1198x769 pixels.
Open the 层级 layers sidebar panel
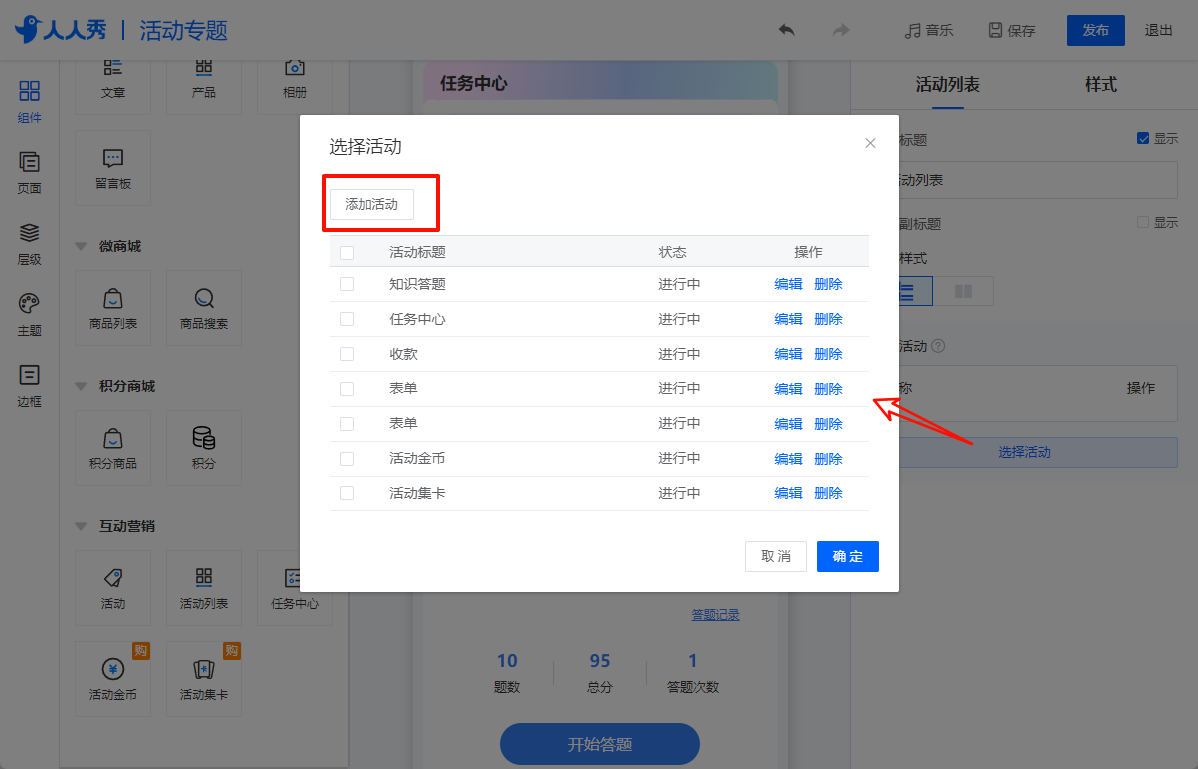(29, 244)
